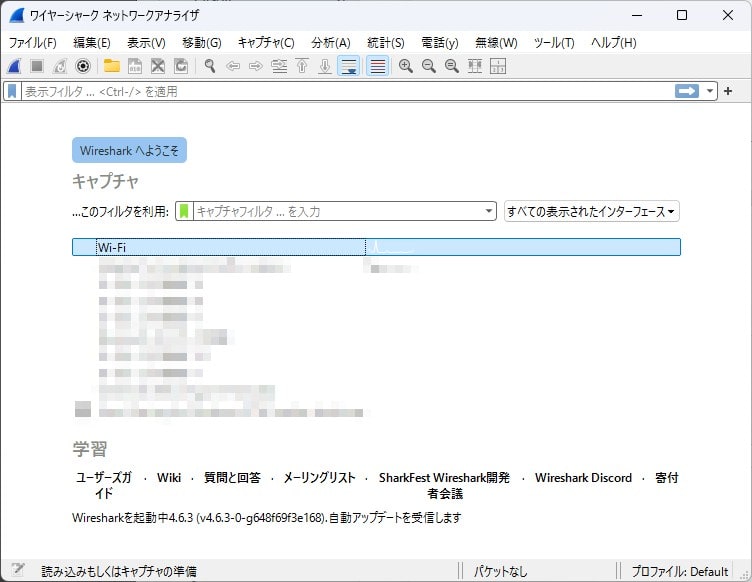
Task: Focus the display filter input field
Action: click(x=347, y=91)
